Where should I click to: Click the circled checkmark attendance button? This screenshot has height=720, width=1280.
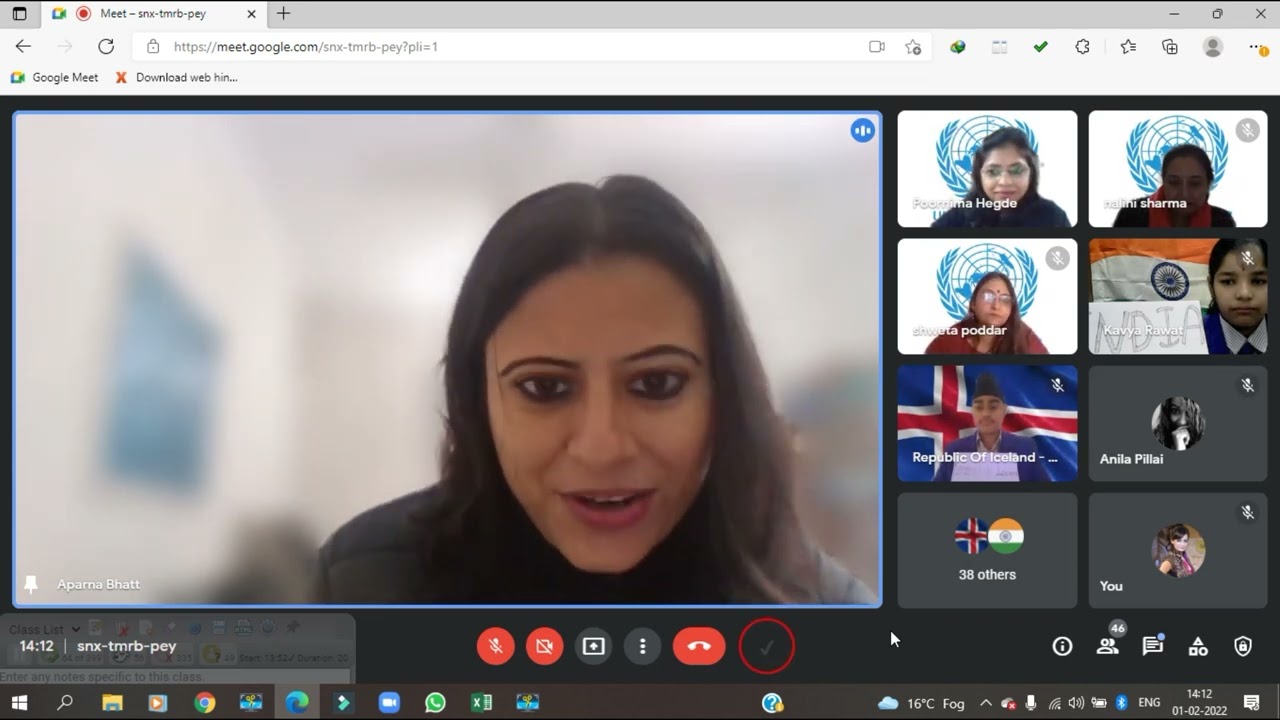point(767,647)
